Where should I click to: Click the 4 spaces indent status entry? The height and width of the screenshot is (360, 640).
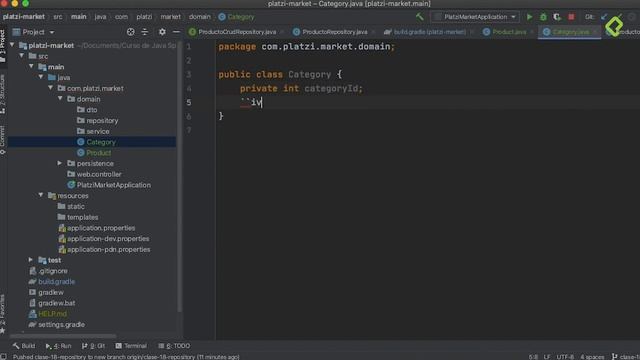click(x=592, y=357)
